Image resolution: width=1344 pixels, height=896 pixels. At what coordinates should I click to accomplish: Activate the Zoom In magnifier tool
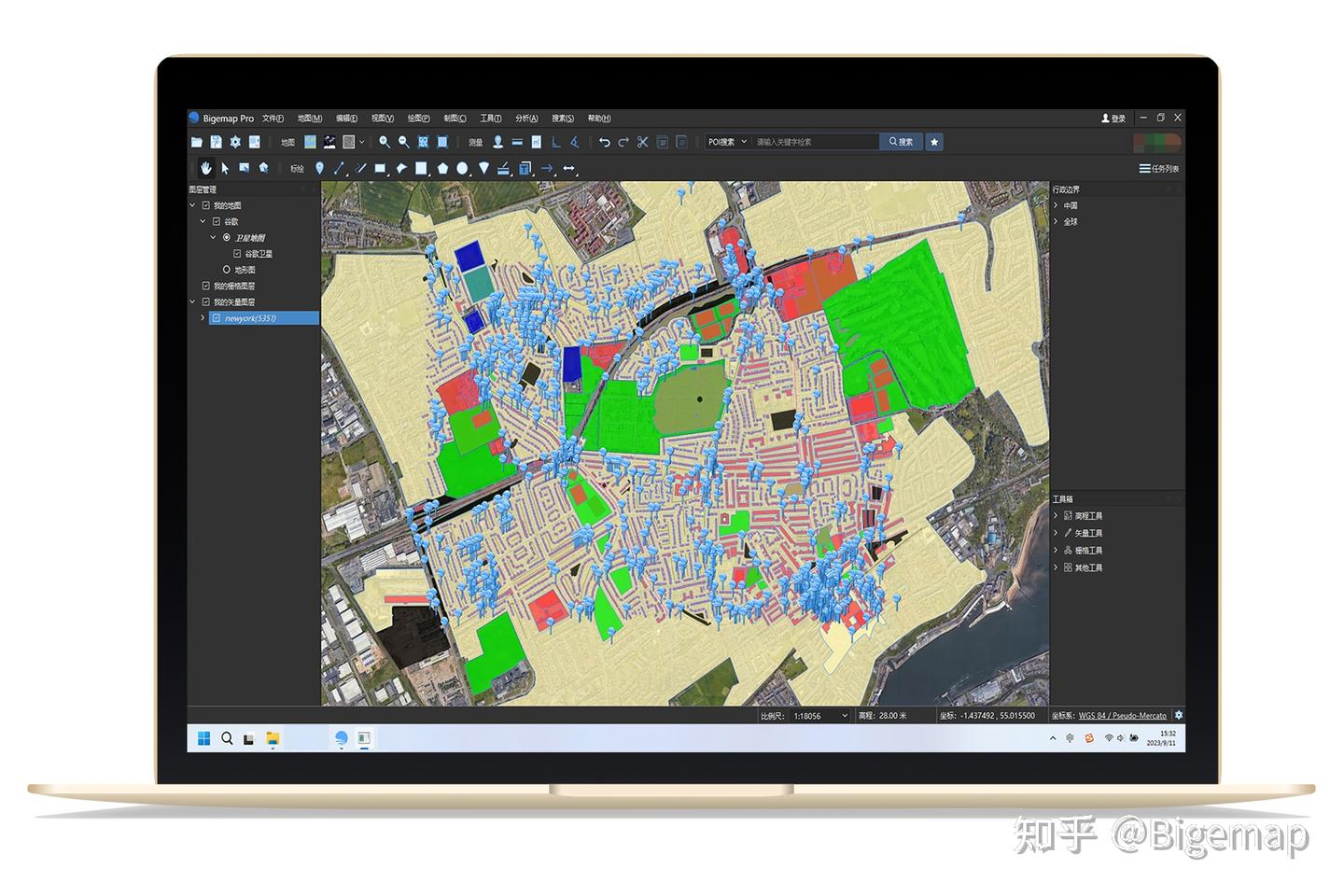point(385,141)
